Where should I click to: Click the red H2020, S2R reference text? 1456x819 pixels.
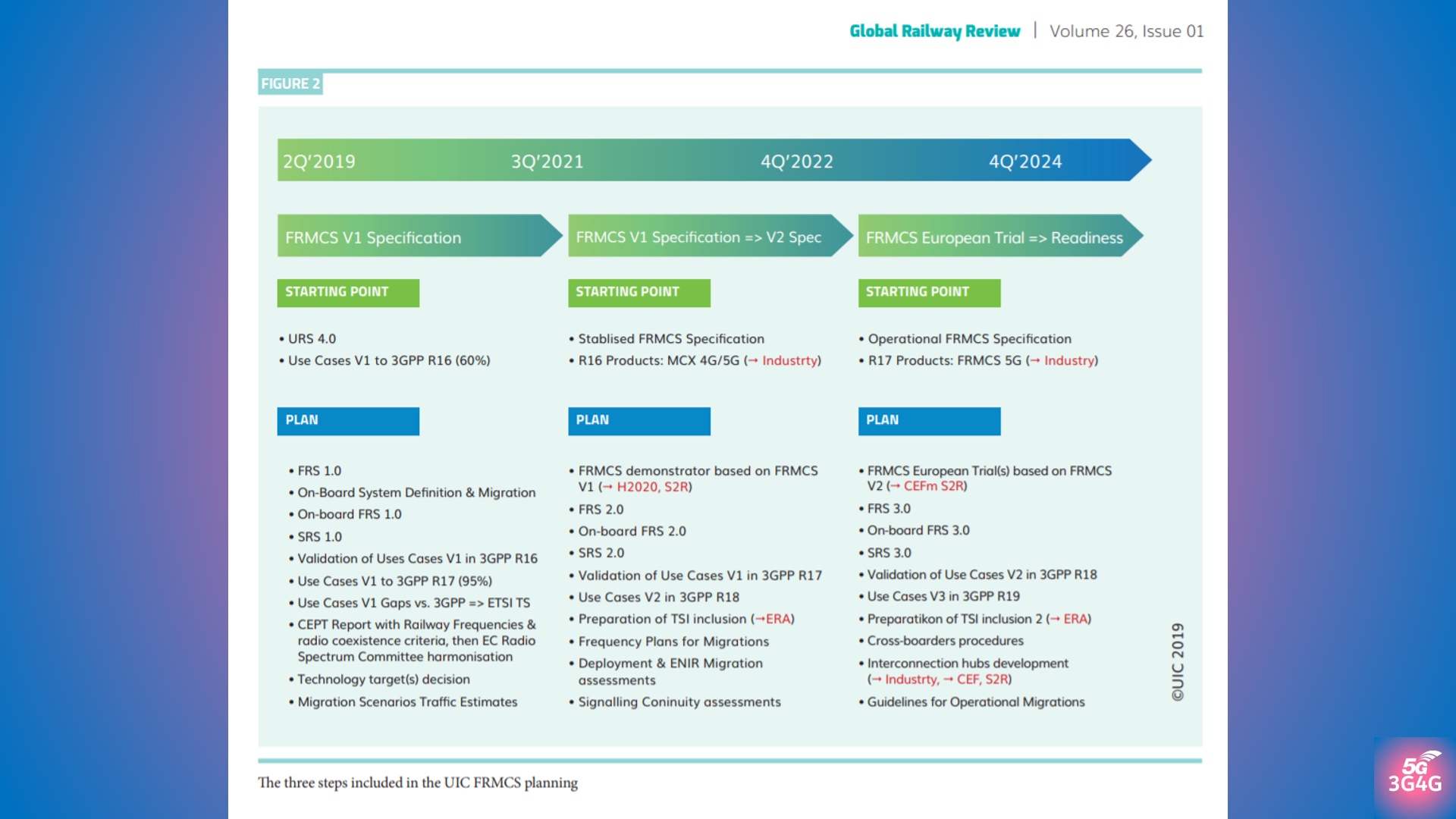click(x=652, y=487)
